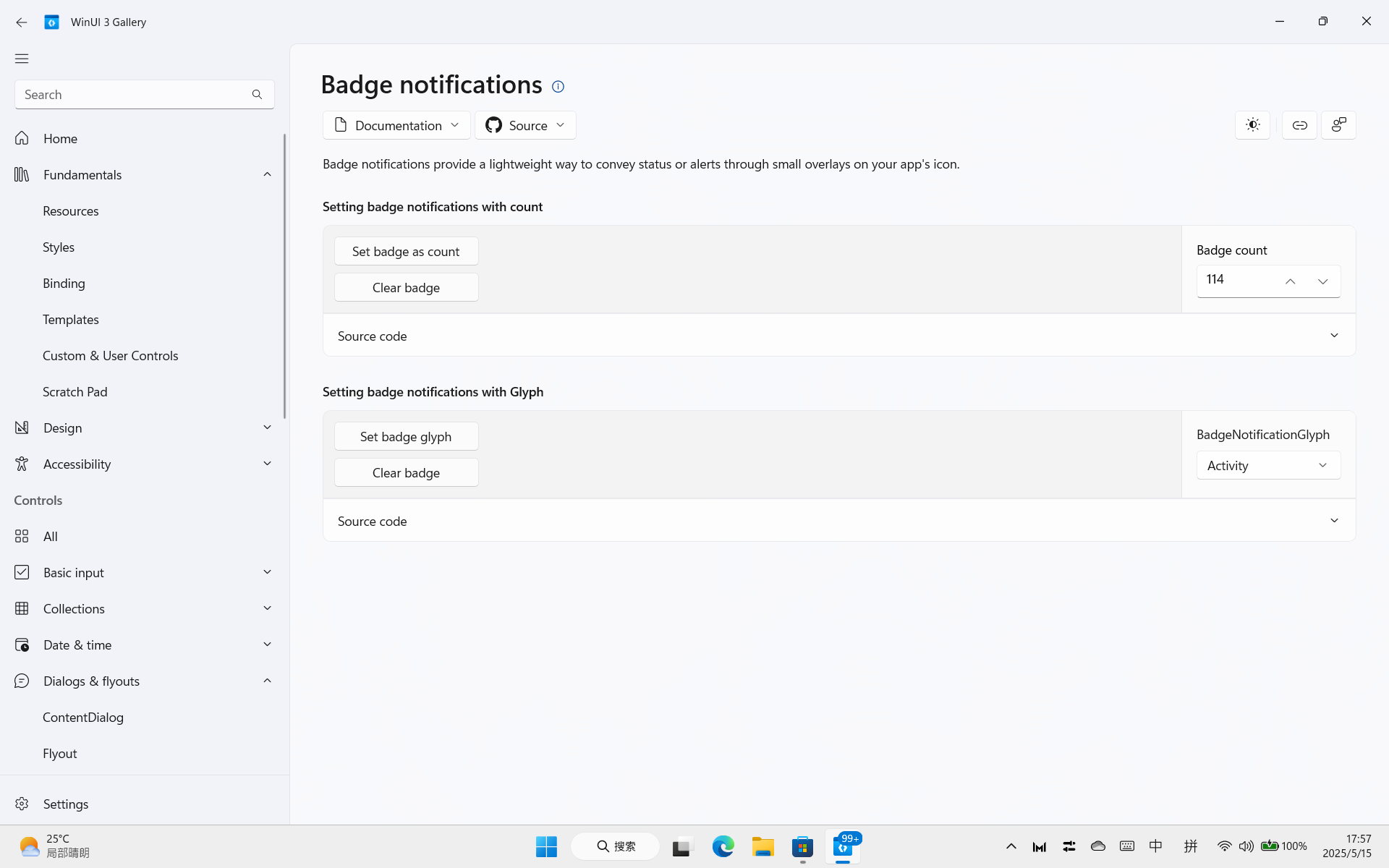Click the info icon next to the page title
This screenshot has width=1389, height=868.
click(x=558, y=87)
